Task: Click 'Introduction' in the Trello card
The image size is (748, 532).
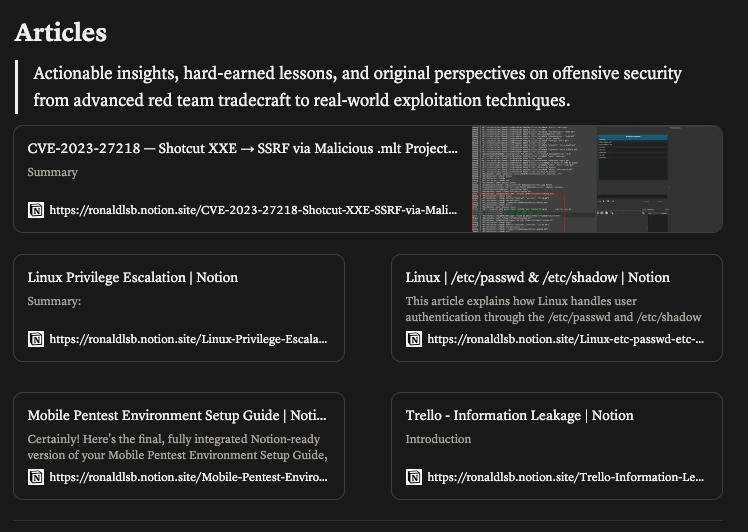Action: [x=438, y=439]
